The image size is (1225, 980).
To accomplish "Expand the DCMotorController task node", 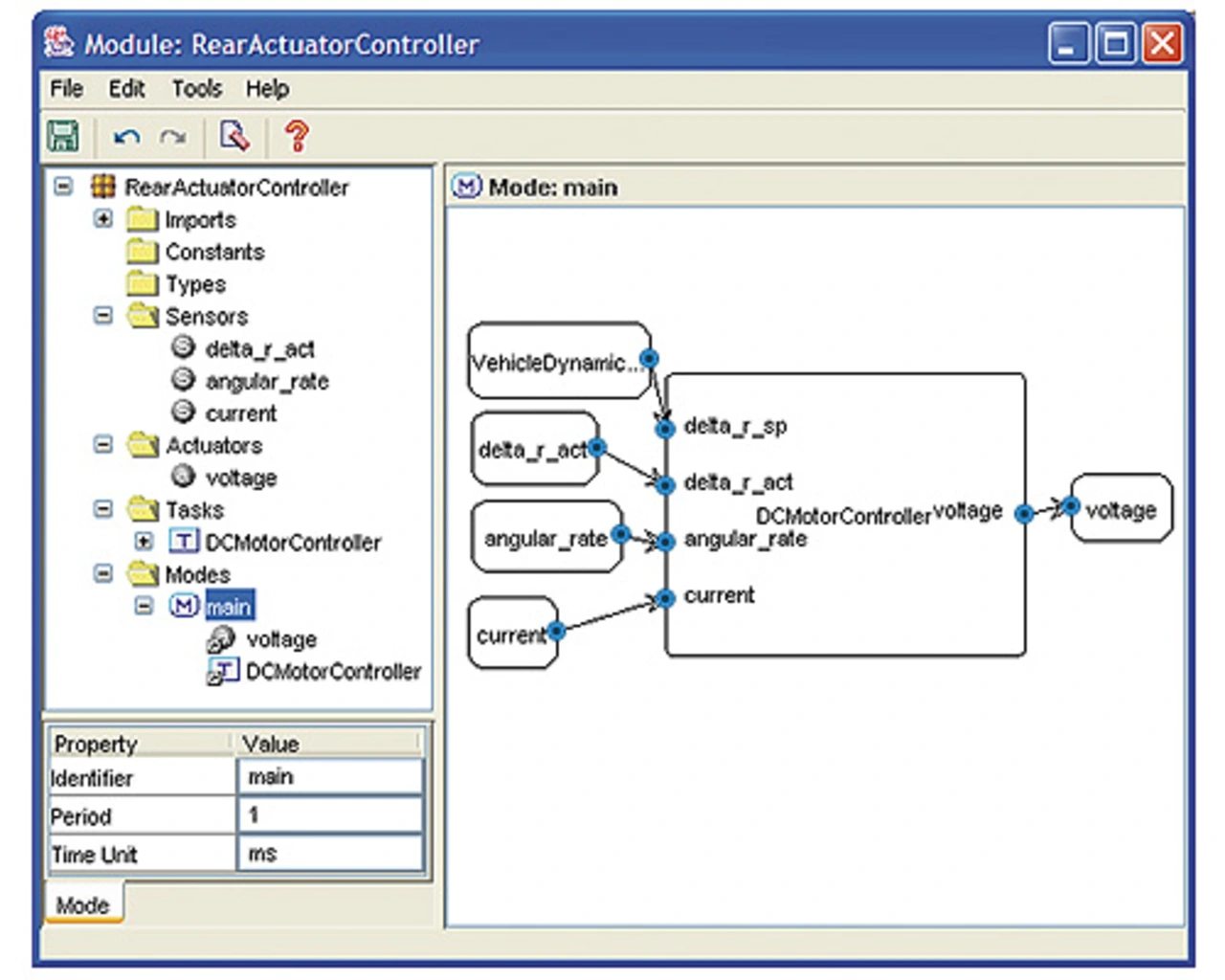I will 144,542.
